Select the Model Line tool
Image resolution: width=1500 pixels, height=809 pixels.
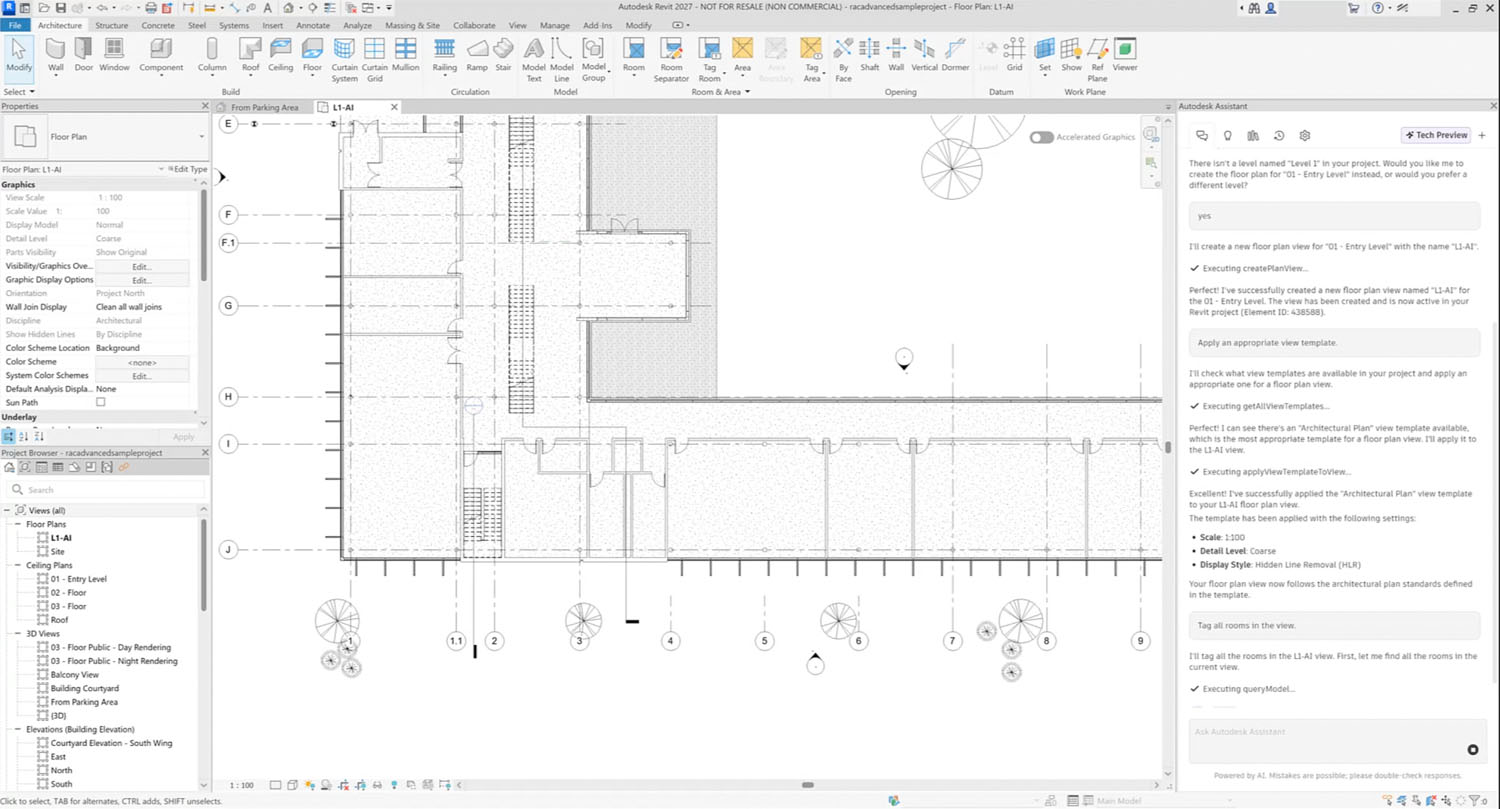pos(562,60)
